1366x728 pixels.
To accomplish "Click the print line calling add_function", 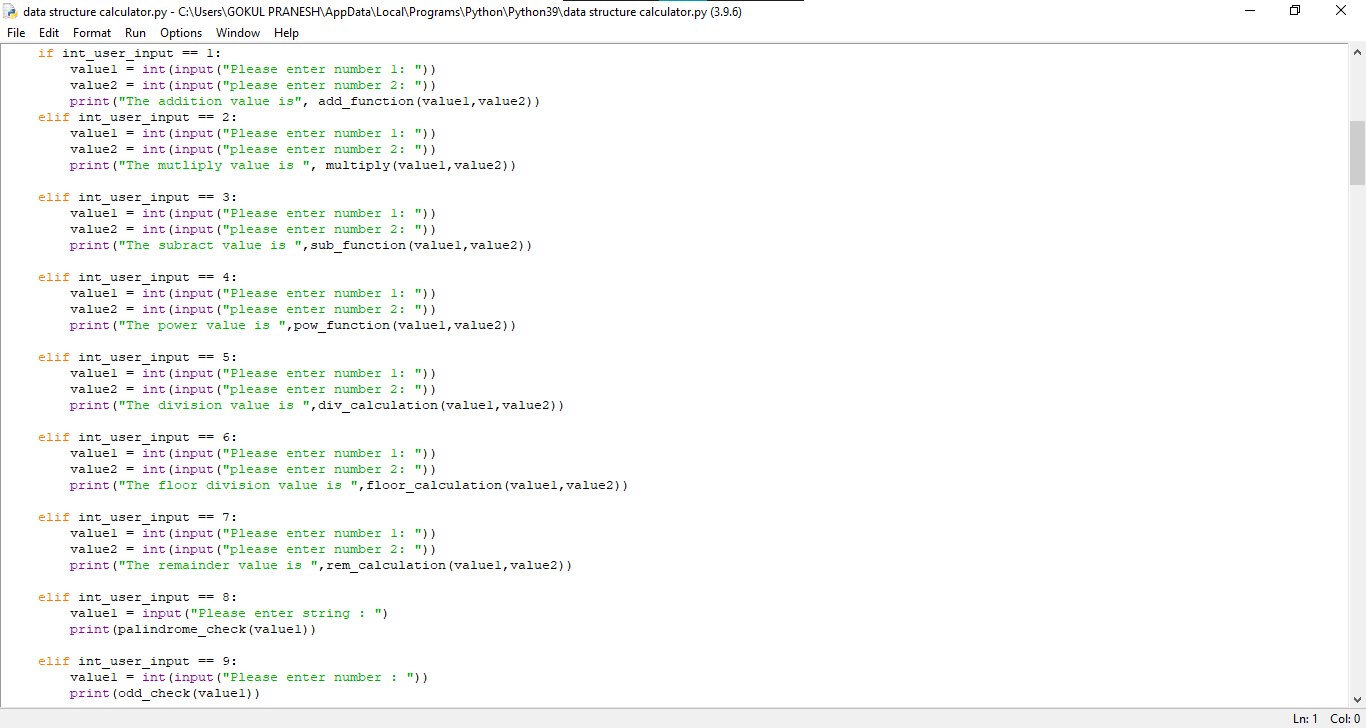I will pyautogui.click(x=305, y=101).
